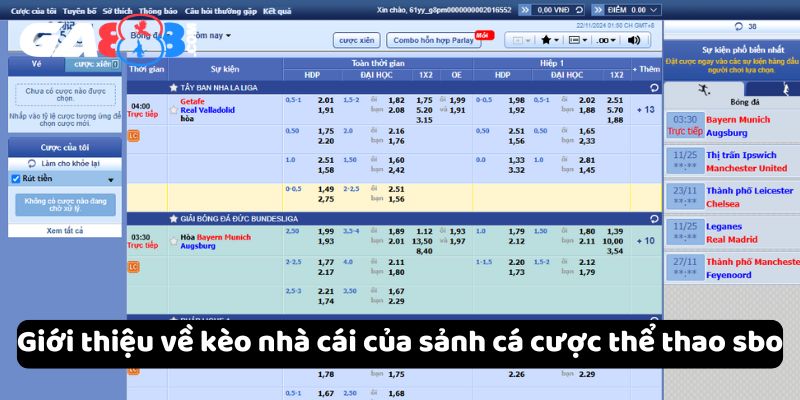This screenshot has height=400, width=800.
Task: Switch to cược xiên tab in bet slip
Action: click(93, 64)
